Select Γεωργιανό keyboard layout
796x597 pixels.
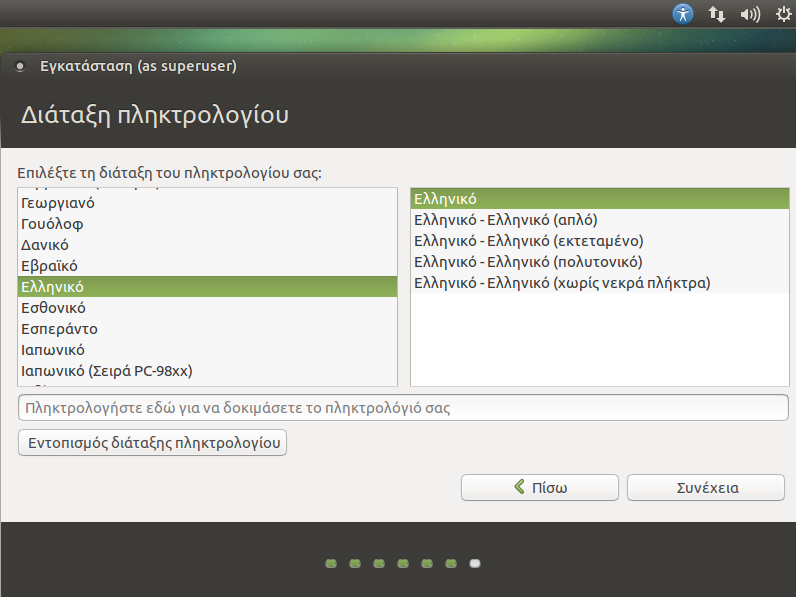(x=58, y=203)
